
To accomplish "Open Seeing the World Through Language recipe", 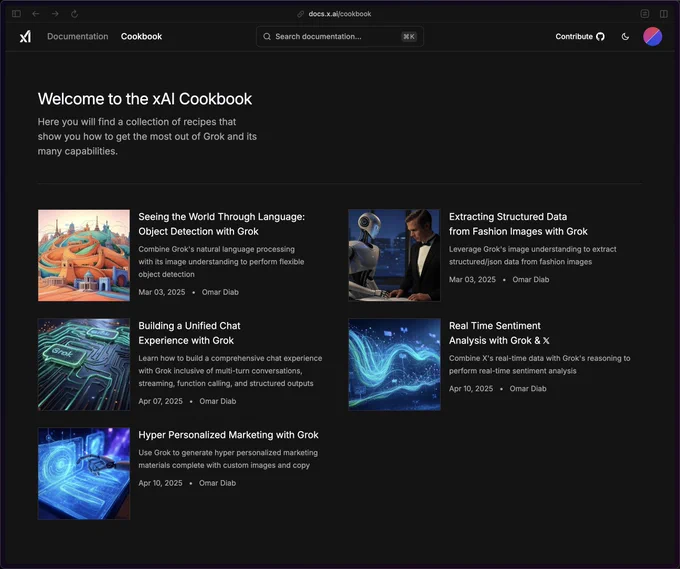I will click(222, 224).
